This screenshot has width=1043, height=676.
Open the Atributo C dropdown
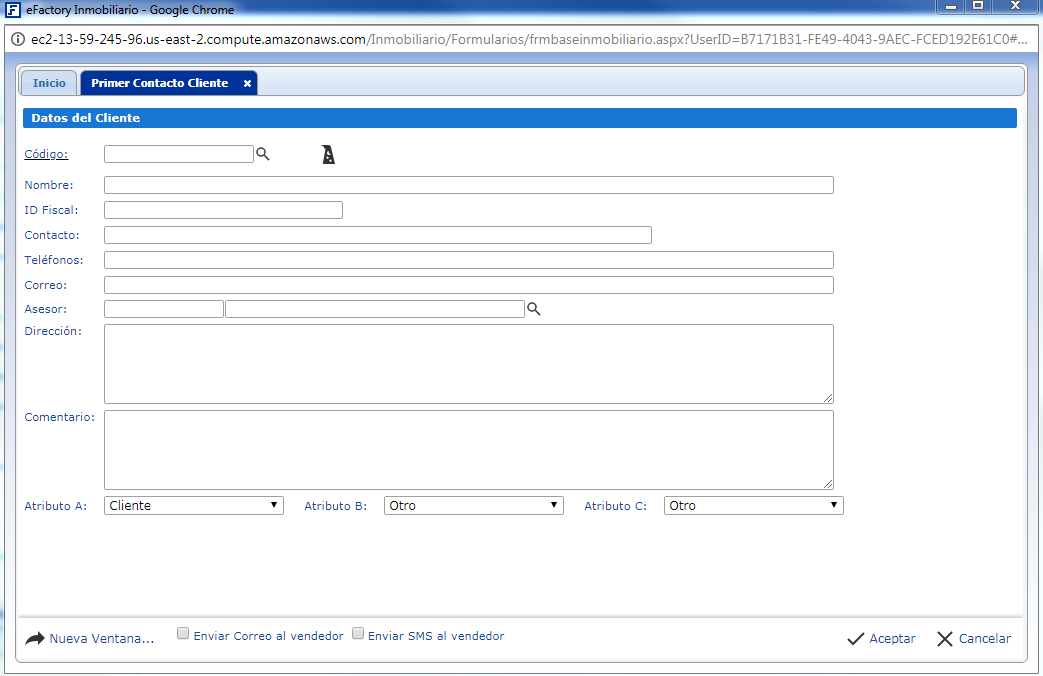point(754,506)
